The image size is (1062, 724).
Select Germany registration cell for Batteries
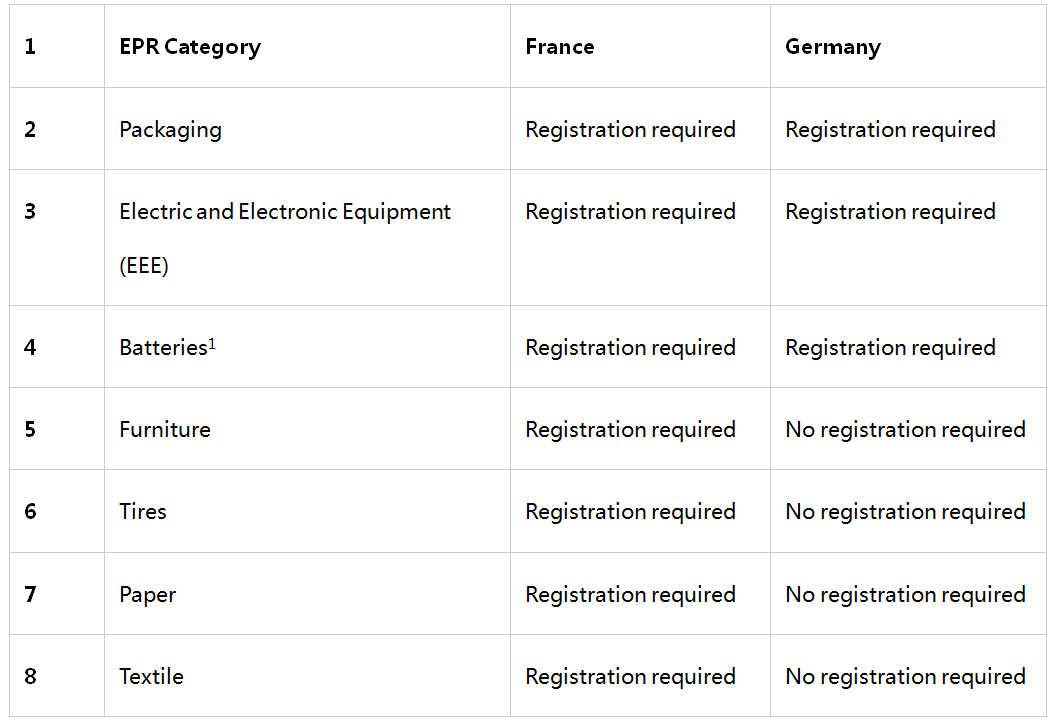coord(908,347)
